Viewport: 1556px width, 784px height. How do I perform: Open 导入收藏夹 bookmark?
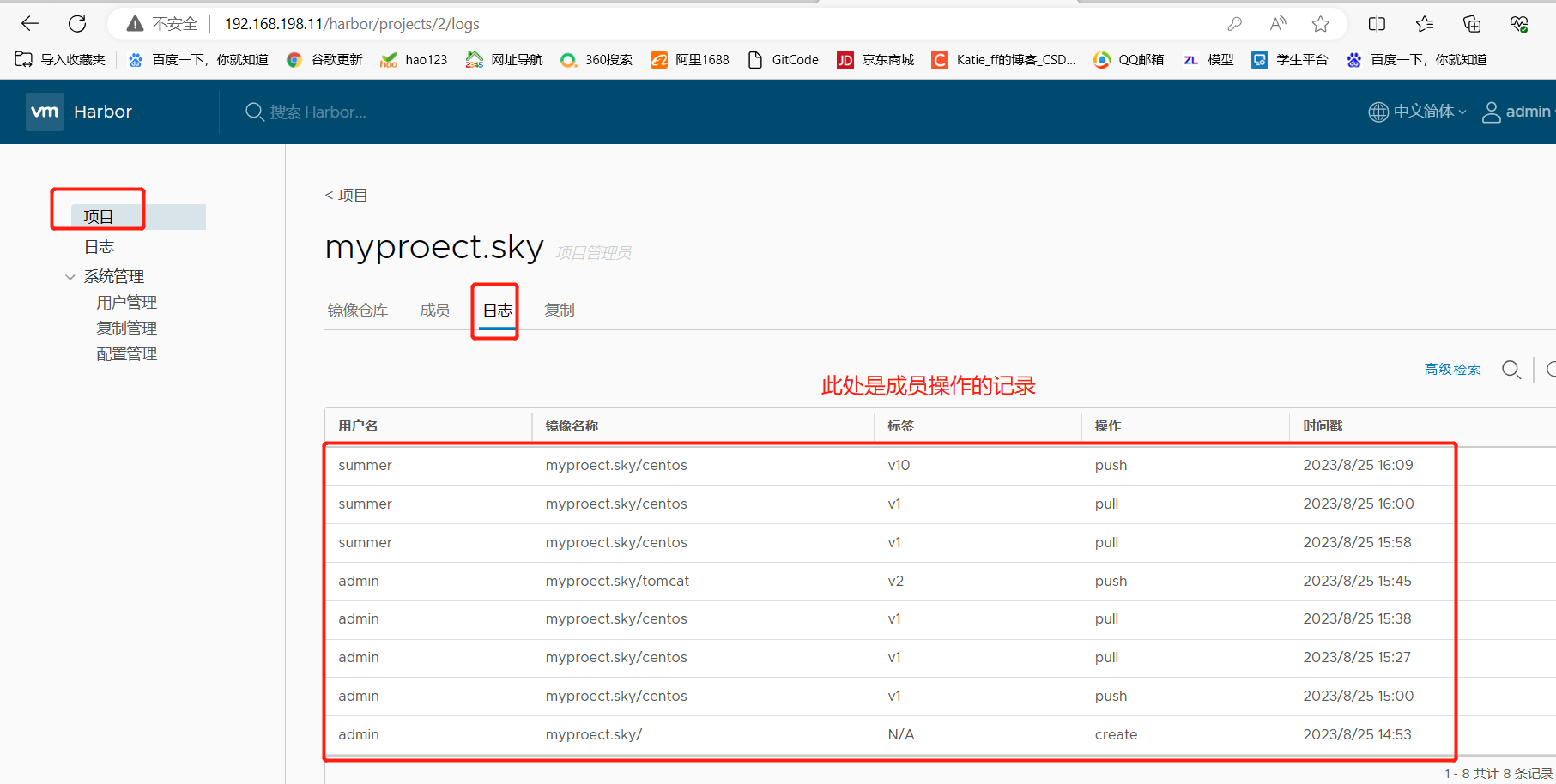(60, 59)
